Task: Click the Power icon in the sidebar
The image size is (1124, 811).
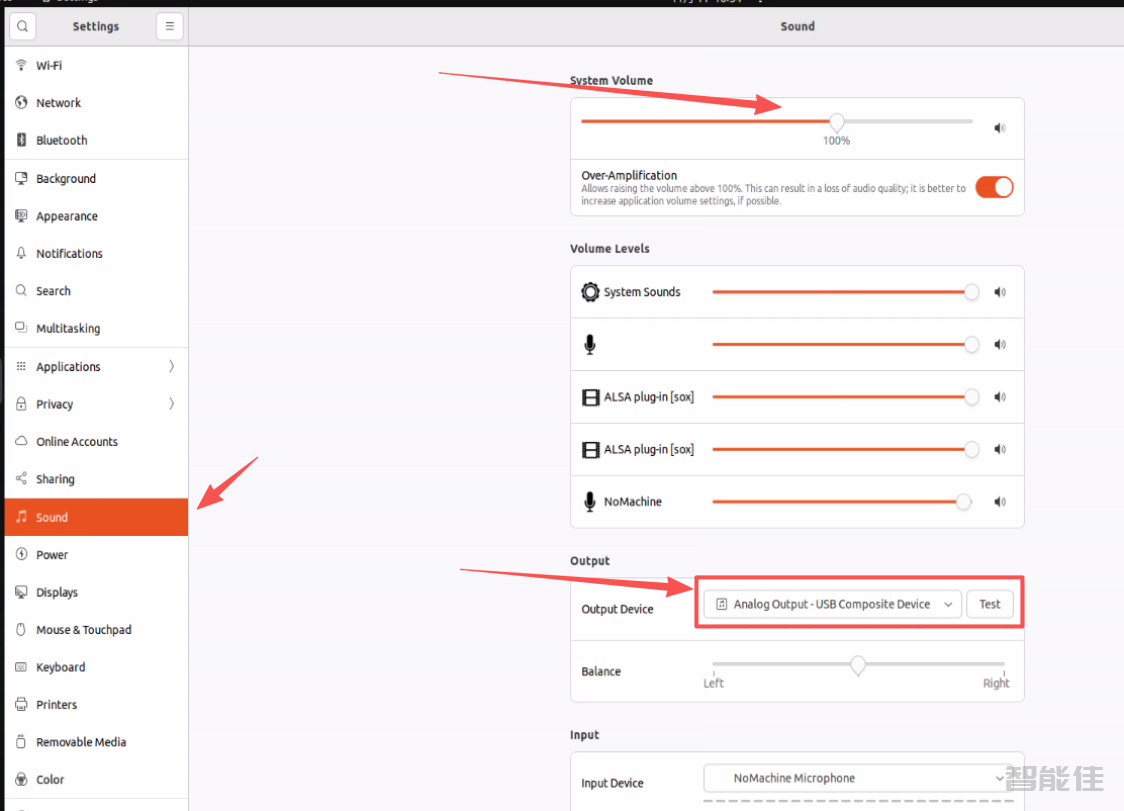Action: click(21, 555)
